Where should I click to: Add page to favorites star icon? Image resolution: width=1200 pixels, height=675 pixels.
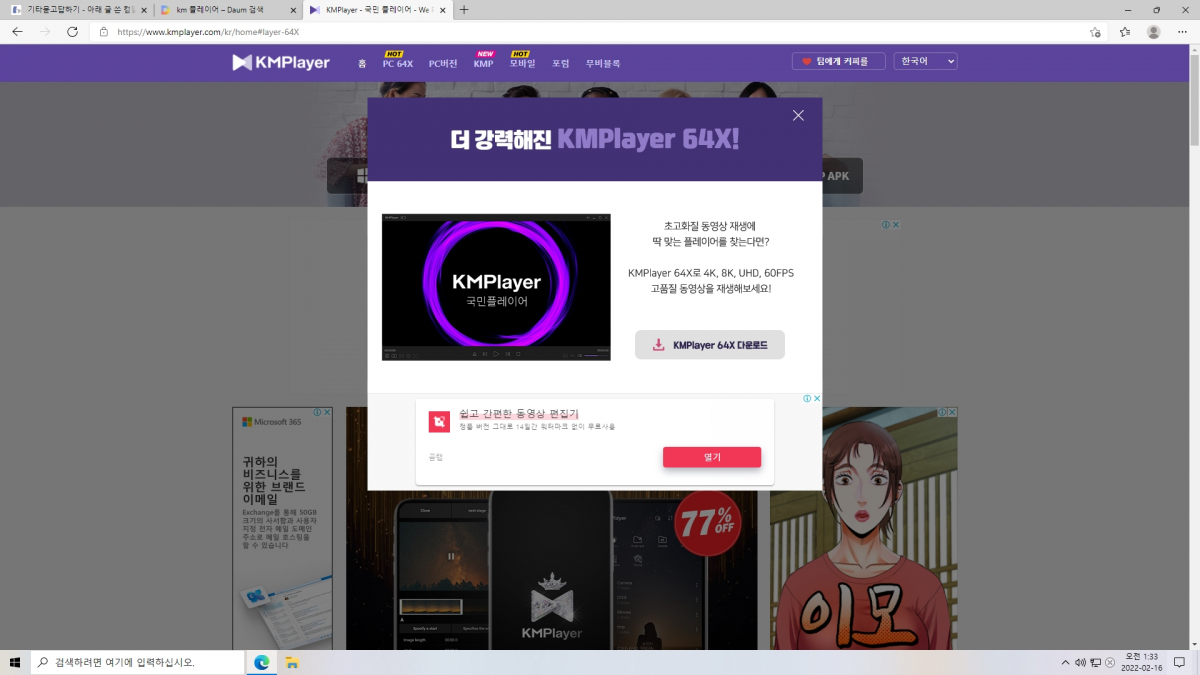(1095, 32)
